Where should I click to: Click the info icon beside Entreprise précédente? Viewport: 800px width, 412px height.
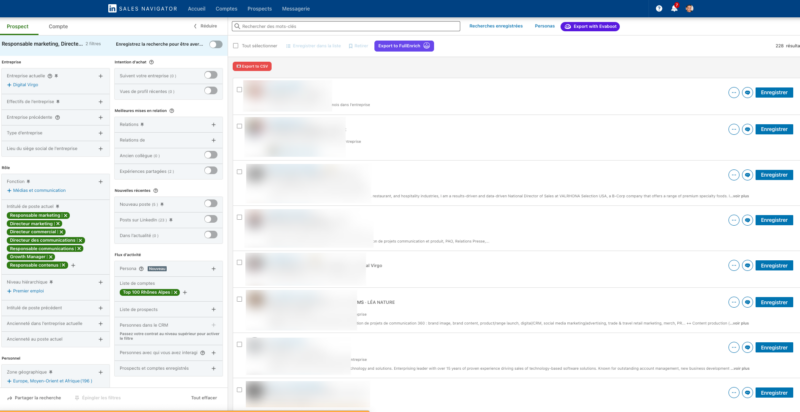[x=57, y=117]
